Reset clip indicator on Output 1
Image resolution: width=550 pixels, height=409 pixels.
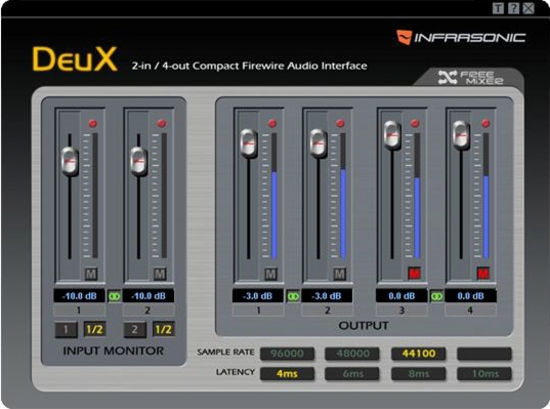click(x=272, y=123)
